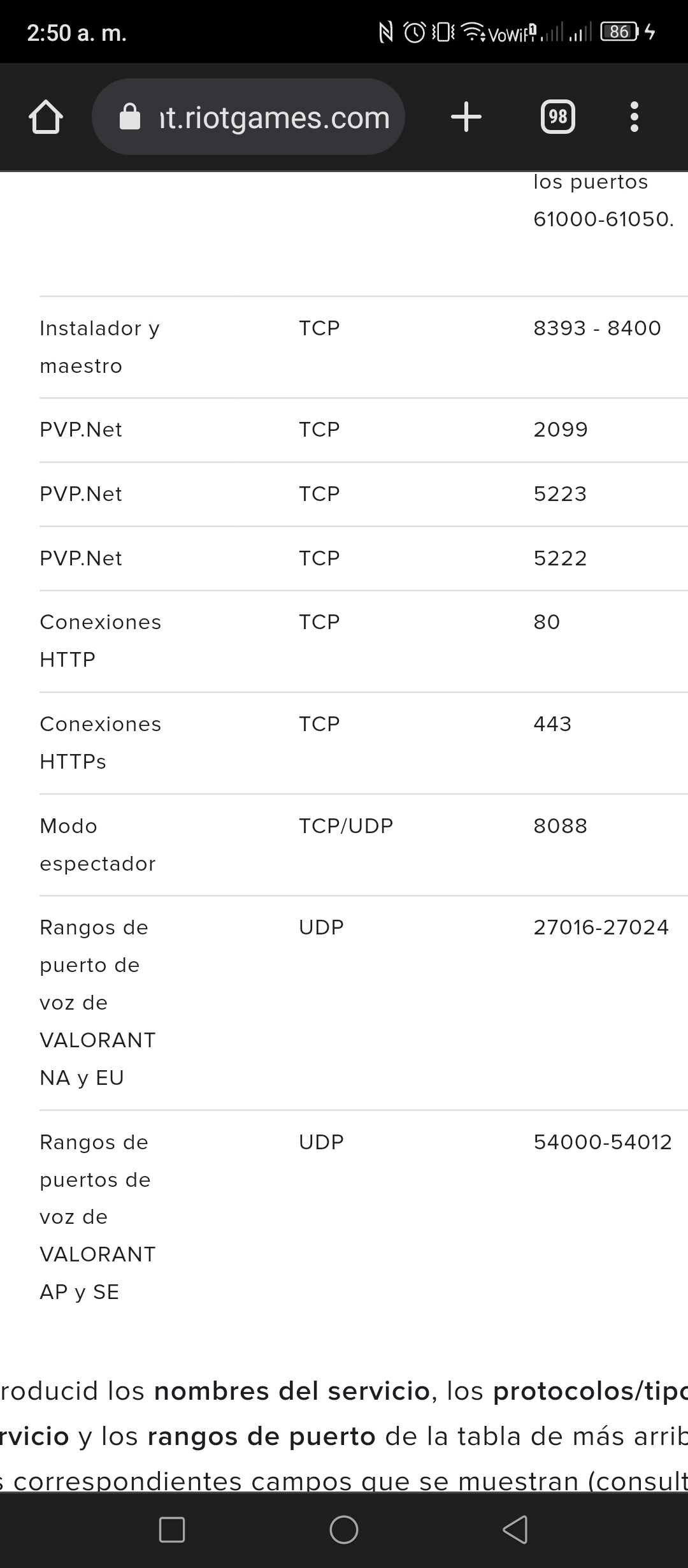This screenshot has height=1568, width=688.
Task: Tap the Conexiones HTTPs service name
Action: (x=101, y=743)
